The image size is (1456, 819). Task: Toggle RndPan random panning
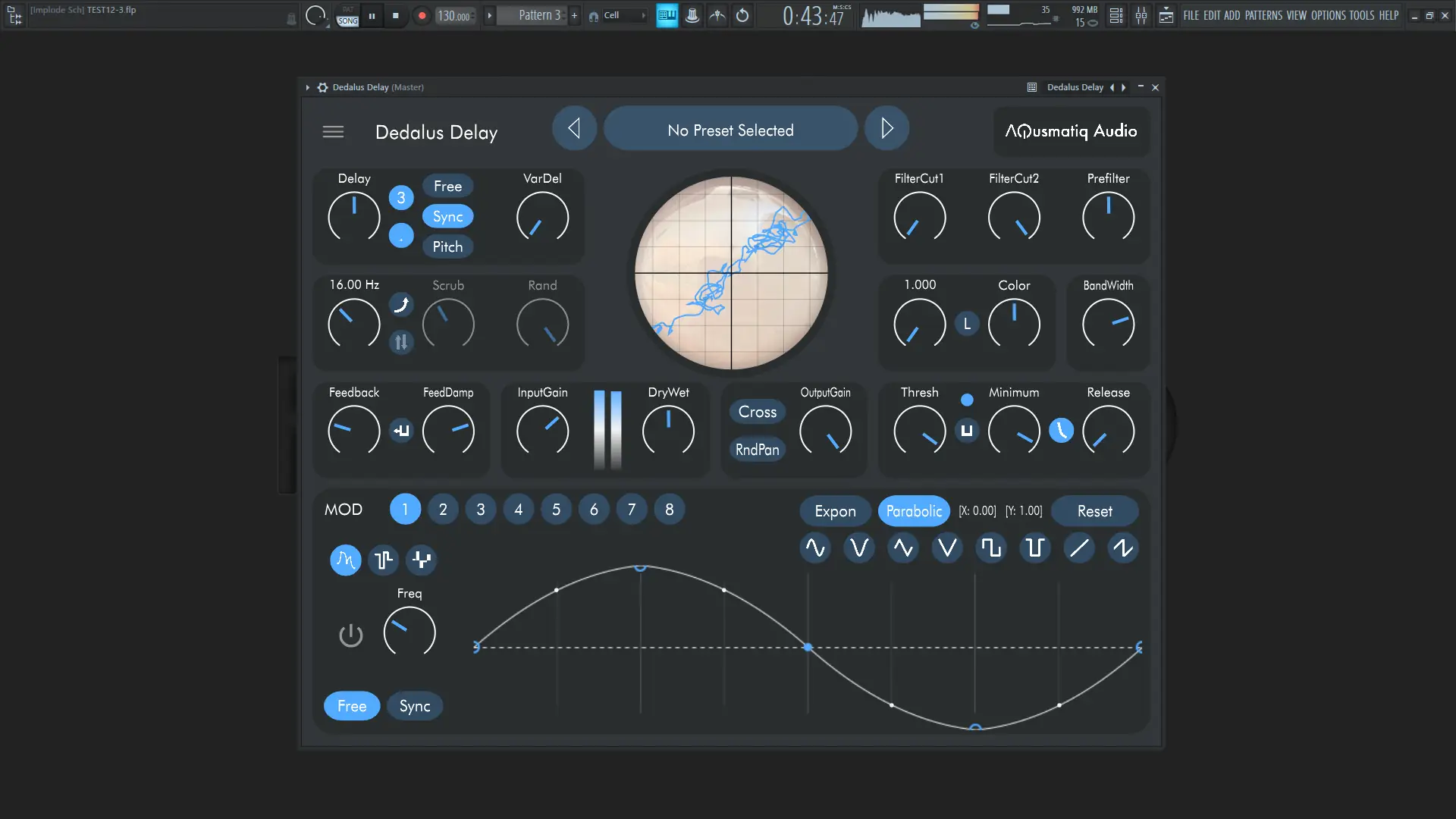click(757, 450)
